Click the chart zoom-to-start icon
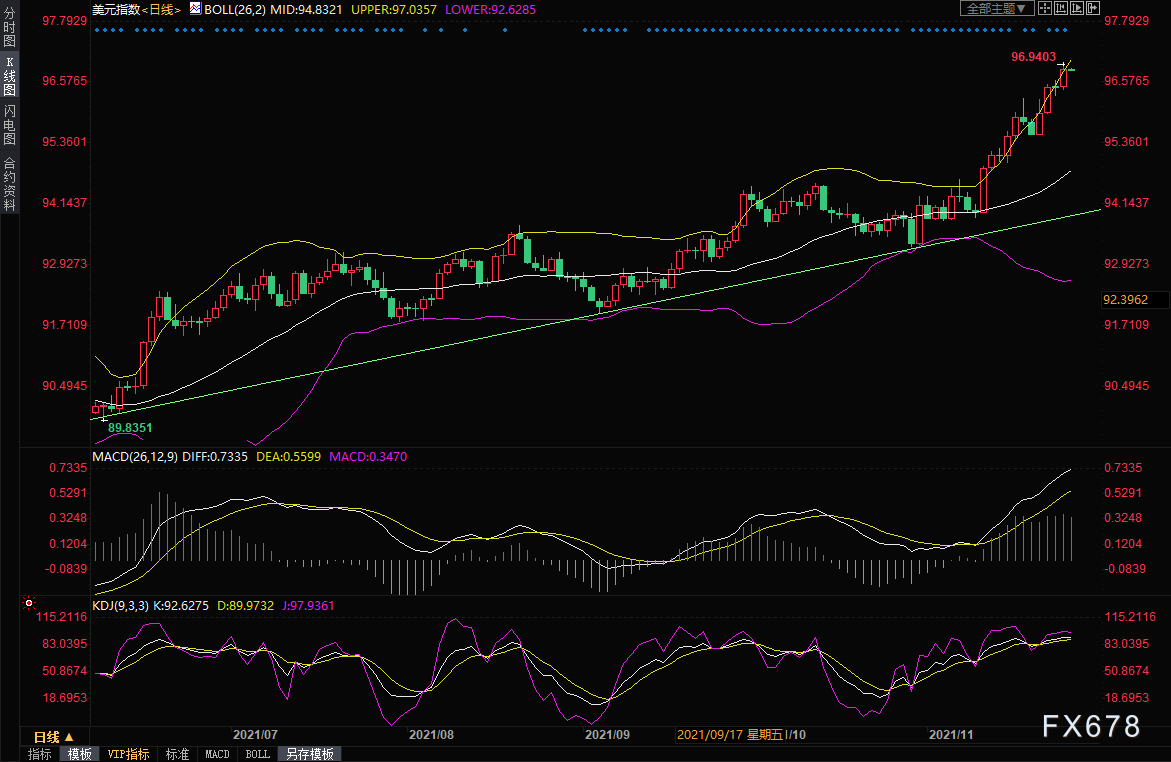Image resolution: width=1171 pixels, height=762 pixels. 1060,8
